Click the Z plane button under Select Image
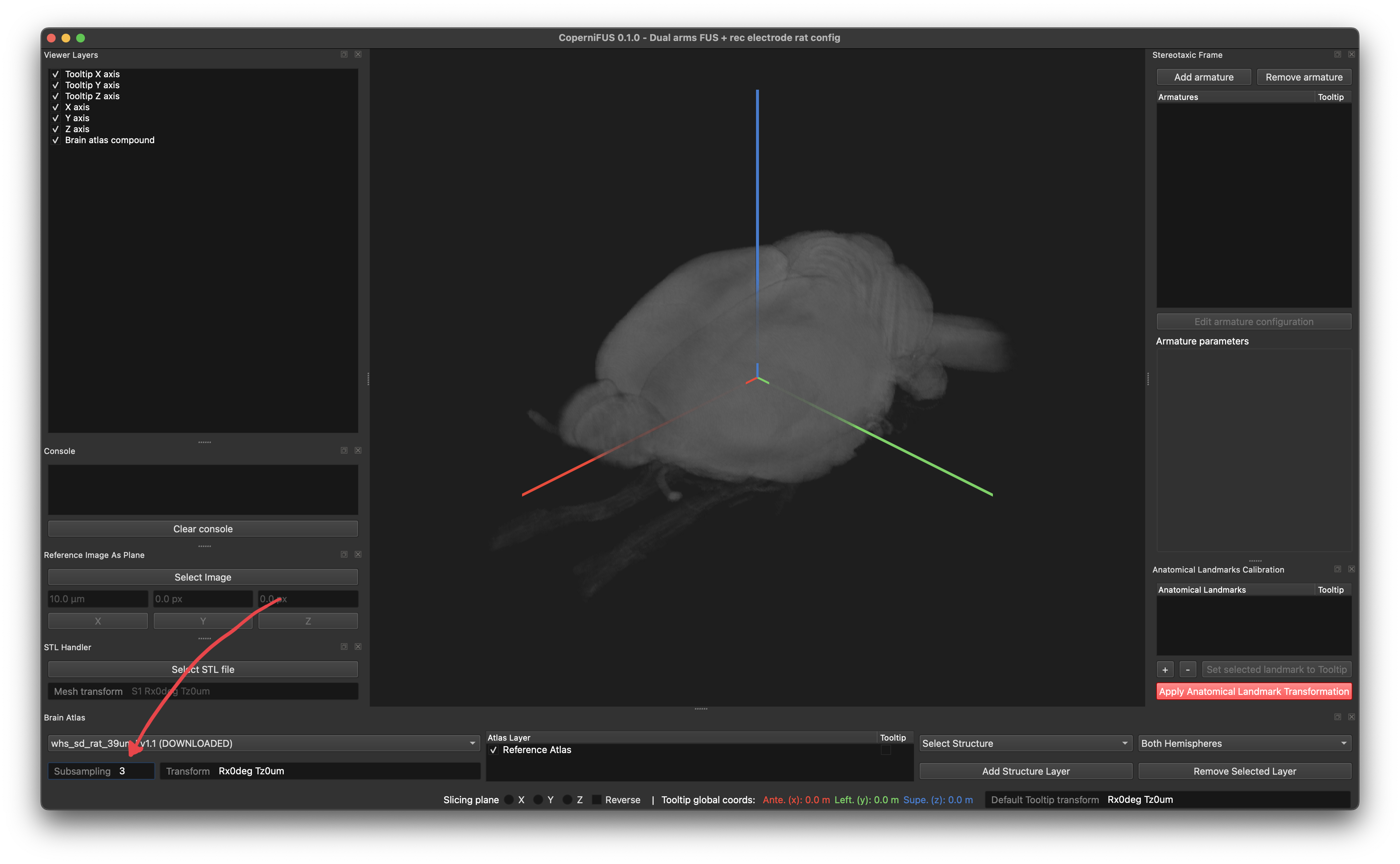The width and height of the screenshot is (1400, 864). (308, 621)
